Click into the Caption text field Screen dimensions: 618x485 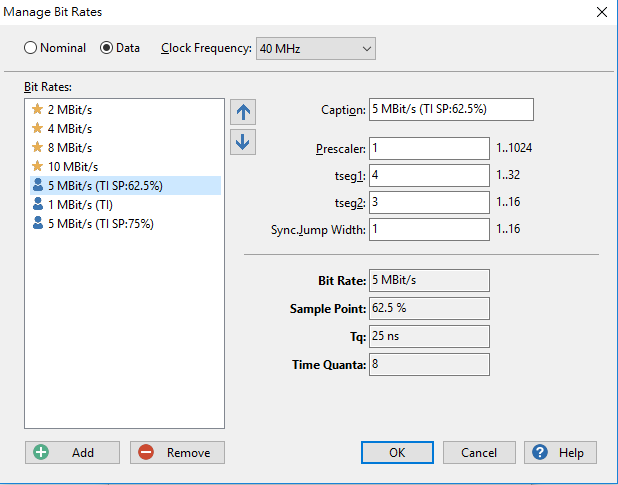pos(451,109)
